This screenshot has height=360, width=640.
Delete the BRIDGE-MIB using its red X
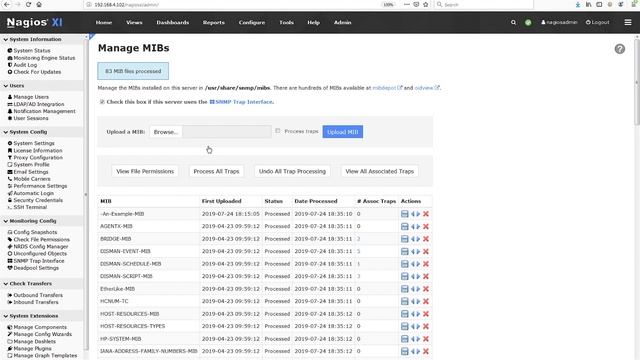point(426,239)
